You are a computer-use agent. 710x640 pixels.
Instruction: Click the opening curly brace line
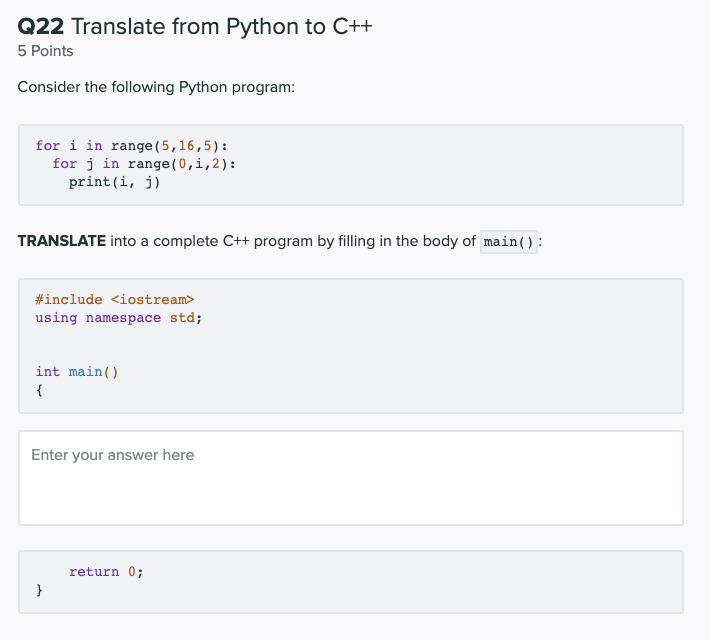pyautogui.click(x=39, y=390)
